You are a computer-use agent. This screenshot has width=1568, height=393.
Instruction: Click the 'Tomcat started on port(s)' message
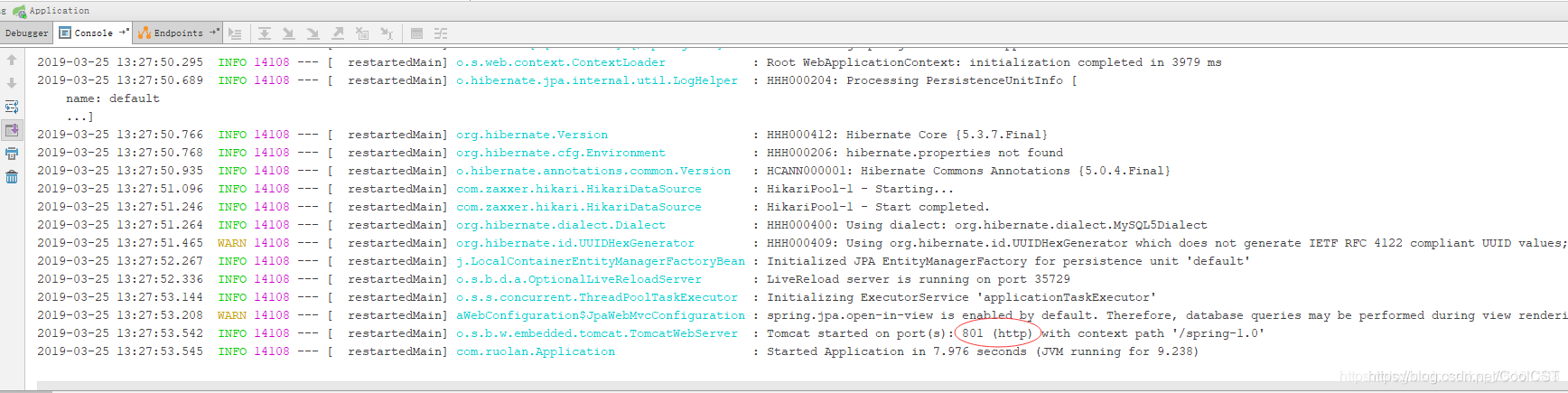[1015, 333]
